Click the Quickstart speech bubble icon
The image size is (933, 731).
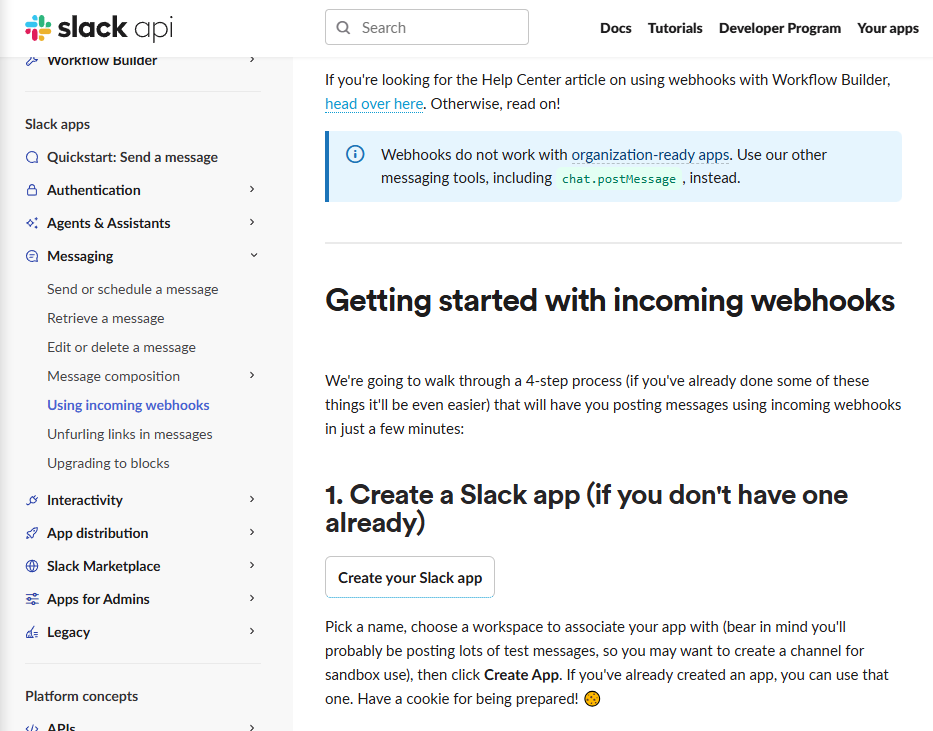coord(32,157)
